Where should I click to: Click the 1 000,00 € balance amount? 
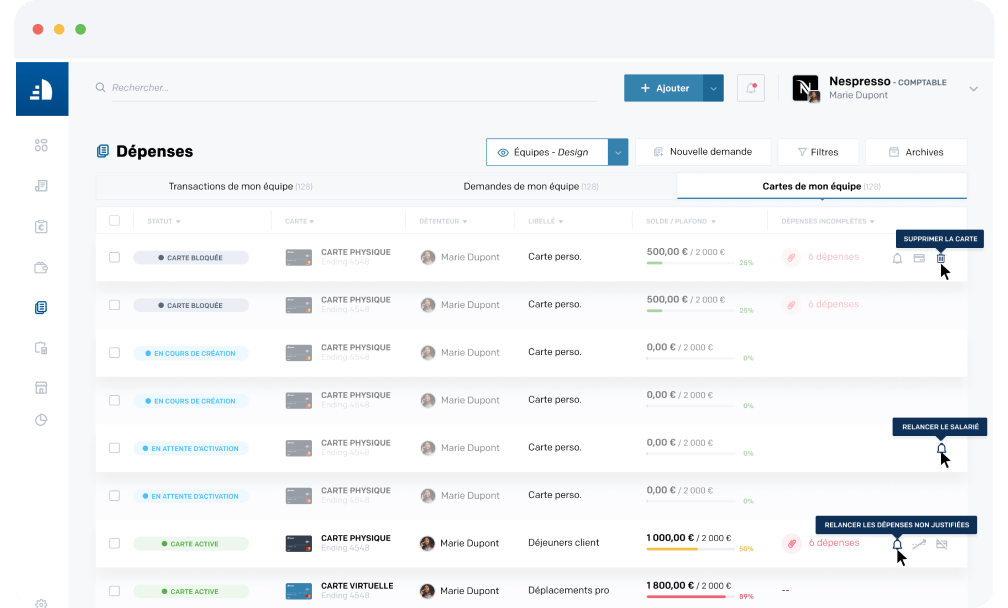click(670, 538)
